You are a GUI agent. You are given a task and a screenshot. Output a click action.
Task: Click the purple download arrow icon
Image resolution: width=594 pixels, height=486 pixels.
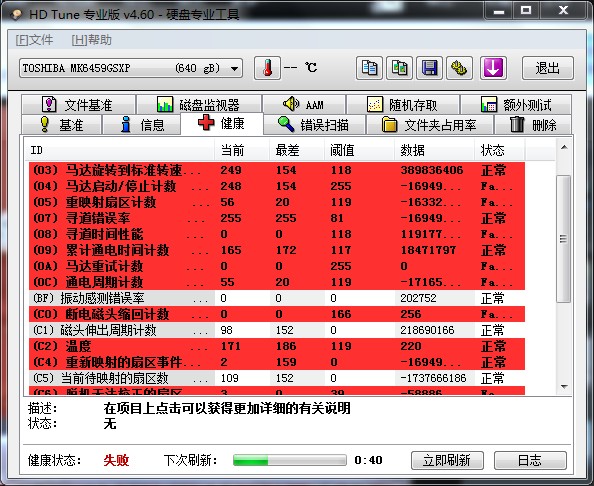[493, 68]
